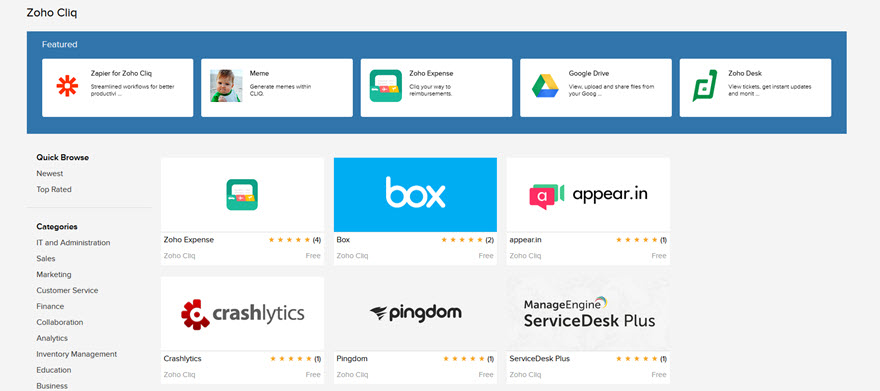Browse Newest extensions

[50, 174]
